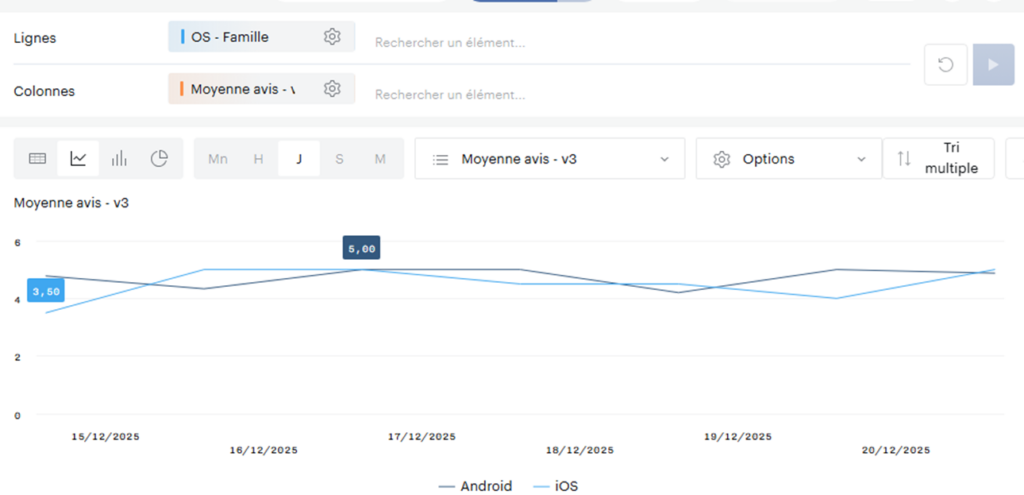This screenshot has width=1024, height=495.
Task: Select the H hourly granularity
Action: click(258, 159)
